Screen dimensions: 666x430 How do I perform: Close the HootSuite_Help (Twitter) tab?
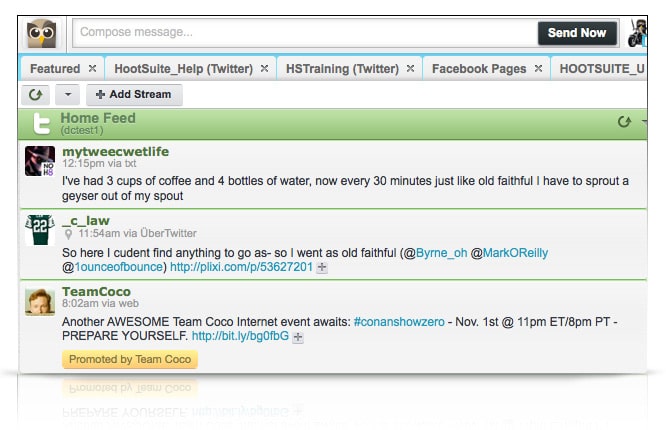(x=264, y=68)
